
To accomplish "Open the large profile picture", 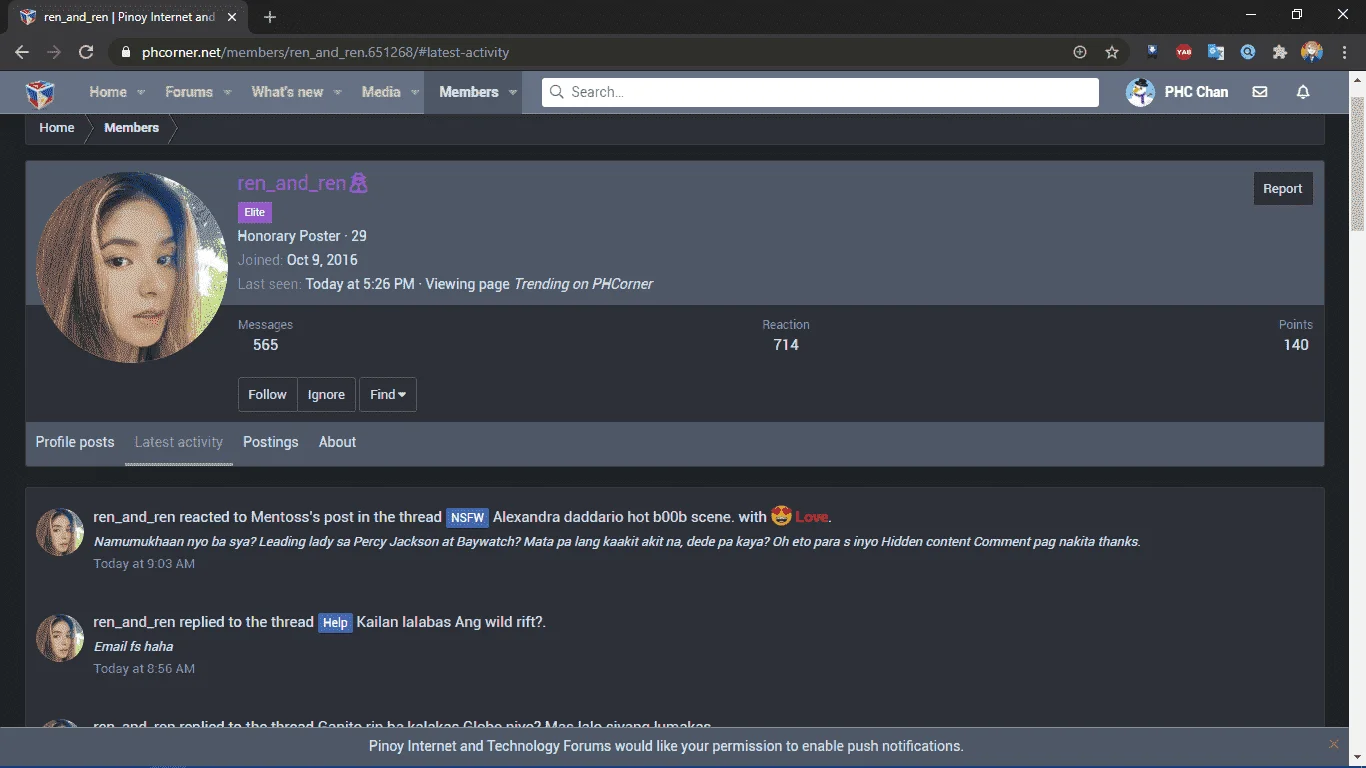I will 132,267.
